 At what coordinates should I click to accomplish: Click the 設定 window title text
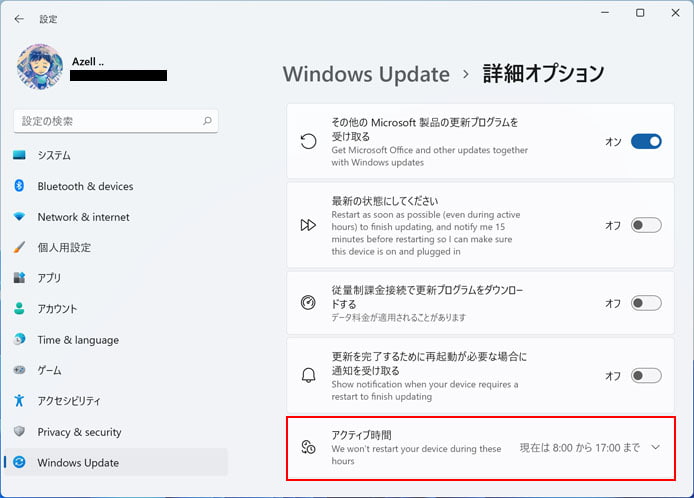click(x=48, y=19)
